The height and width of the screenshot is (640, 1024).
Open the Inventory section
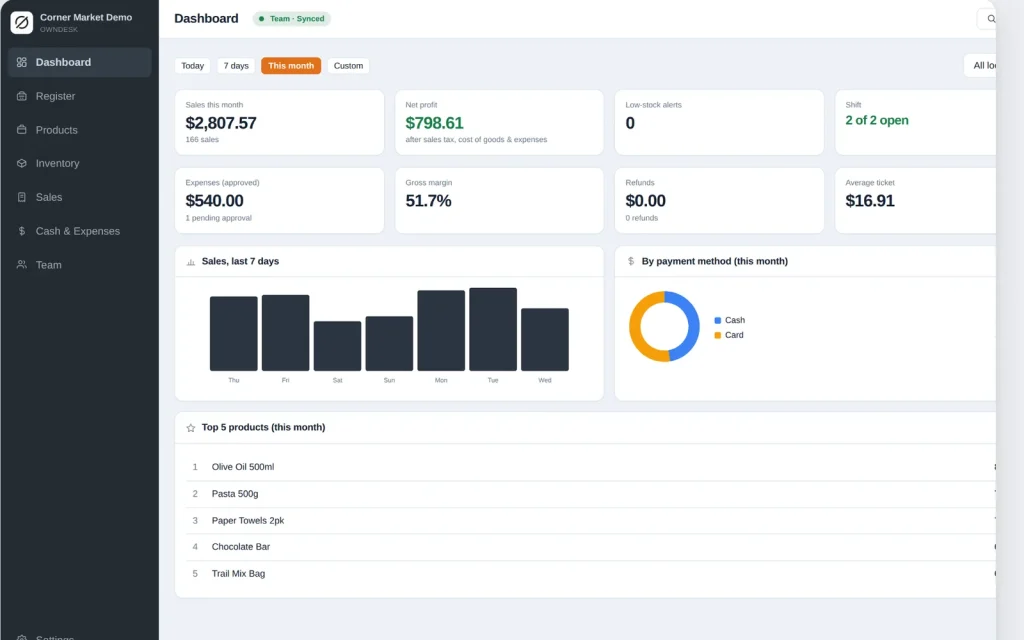pyautogui.click(x=80, y=163)
